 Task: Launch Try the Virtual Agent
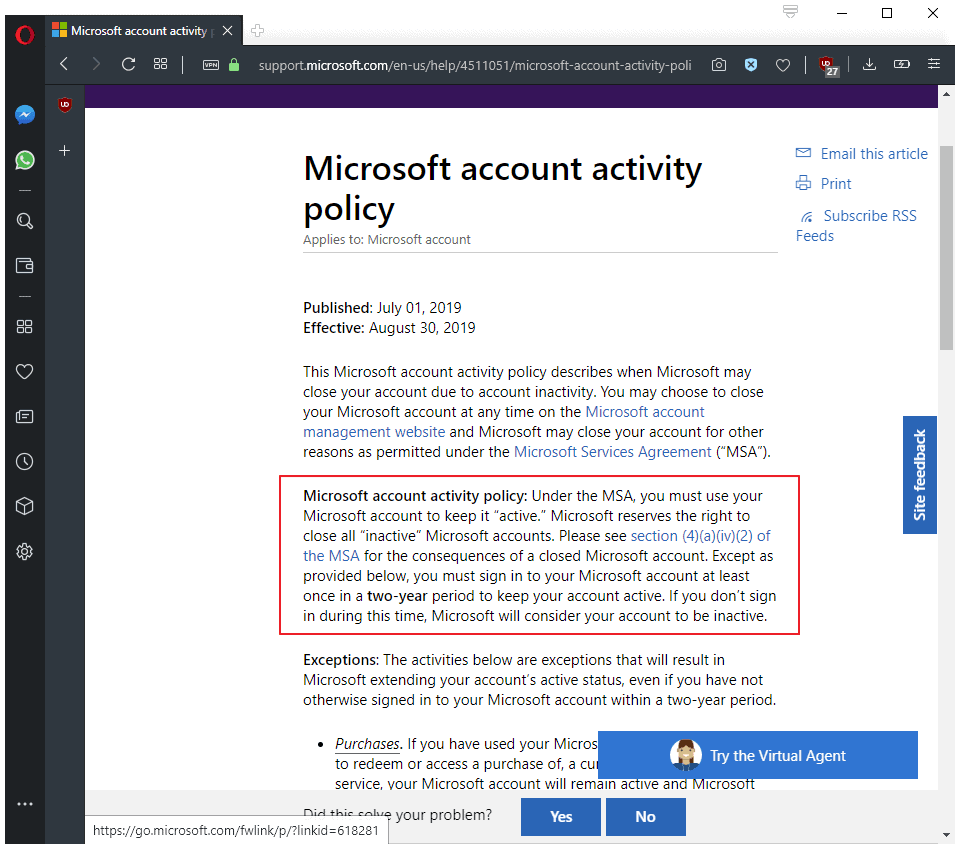[x=757, y=755]
